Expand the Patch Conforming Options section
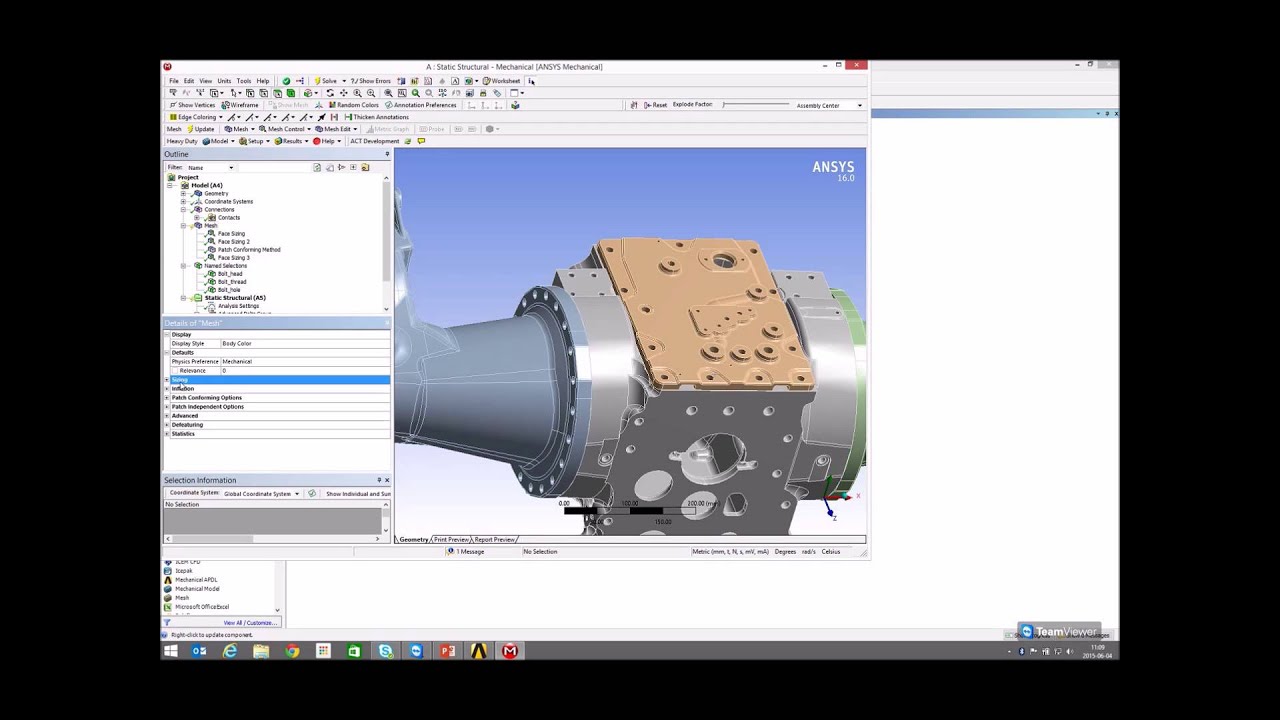The image size is (1280, 720). 167,398
